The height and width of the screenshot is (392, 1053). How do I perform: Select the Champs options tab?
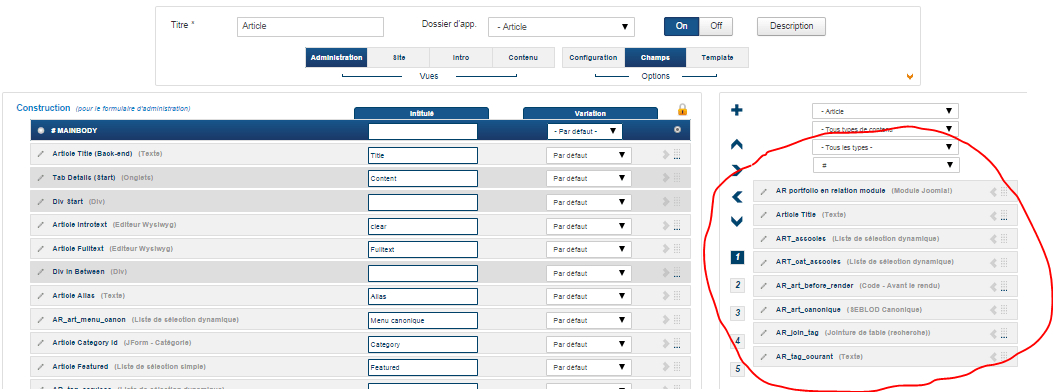[655, 58]
